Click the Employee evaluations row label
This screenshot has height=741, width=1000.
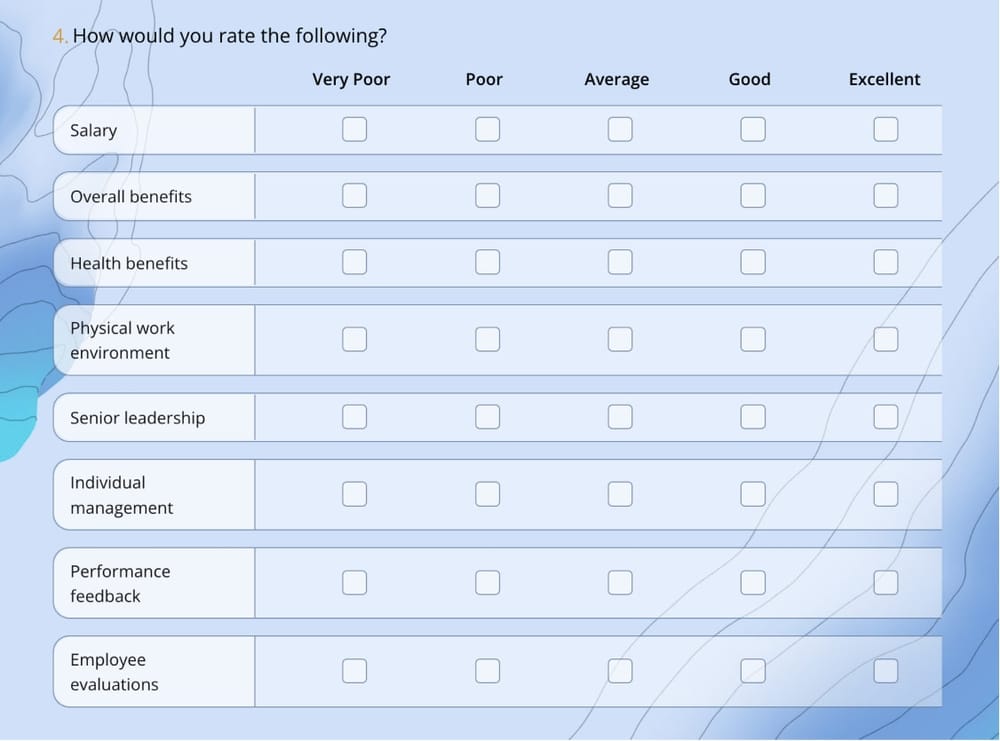[x=114, y=672]
